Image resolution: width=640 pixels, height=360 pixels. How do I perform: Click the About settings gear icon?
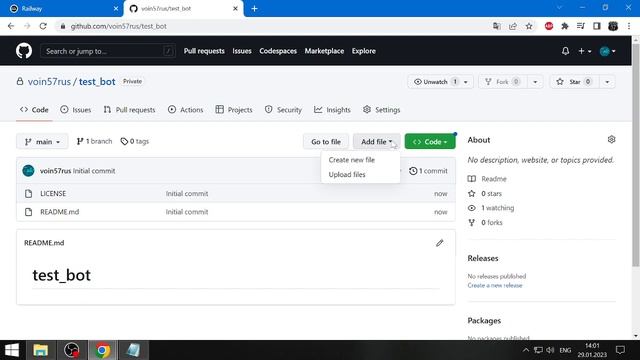[x=611, y=140]
